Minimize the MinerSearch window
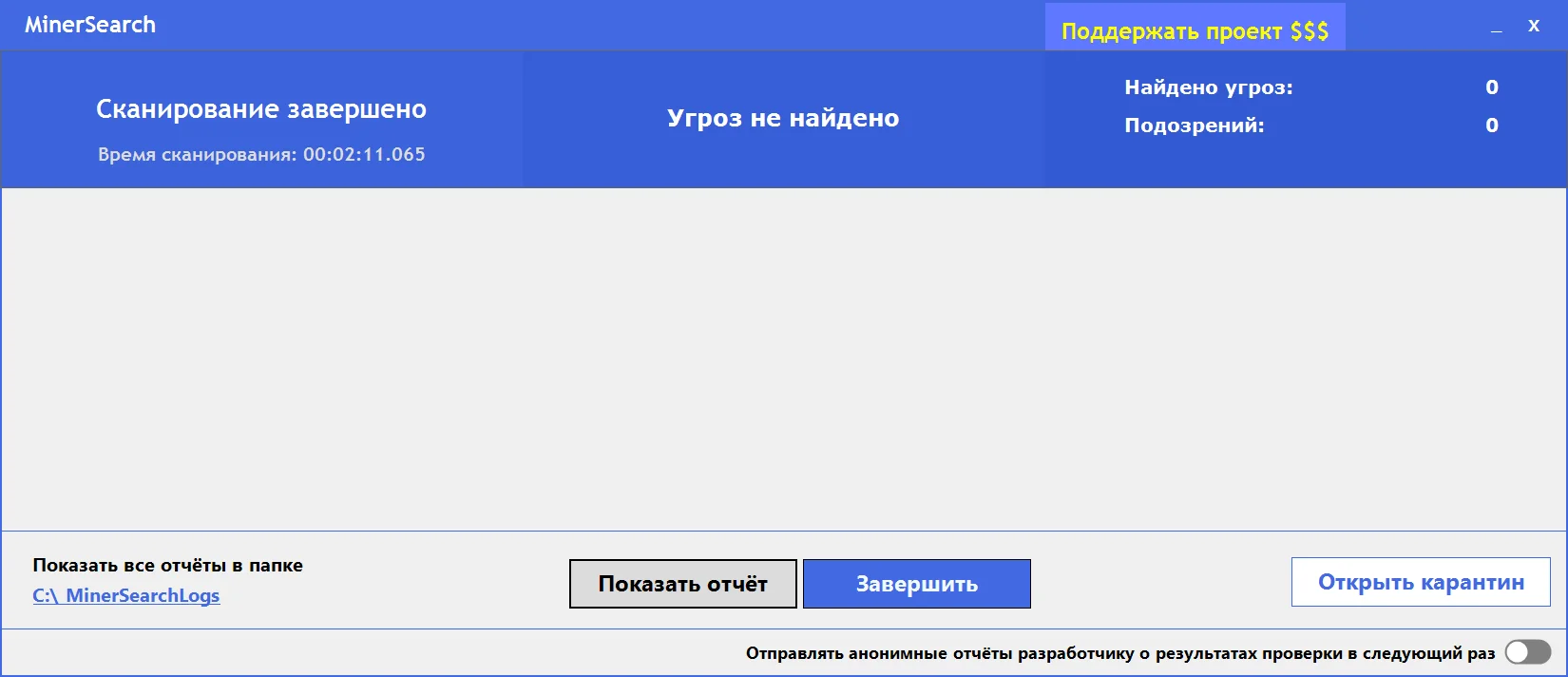The height and width of the screenshot is (677, 1568). [1497, 27]
